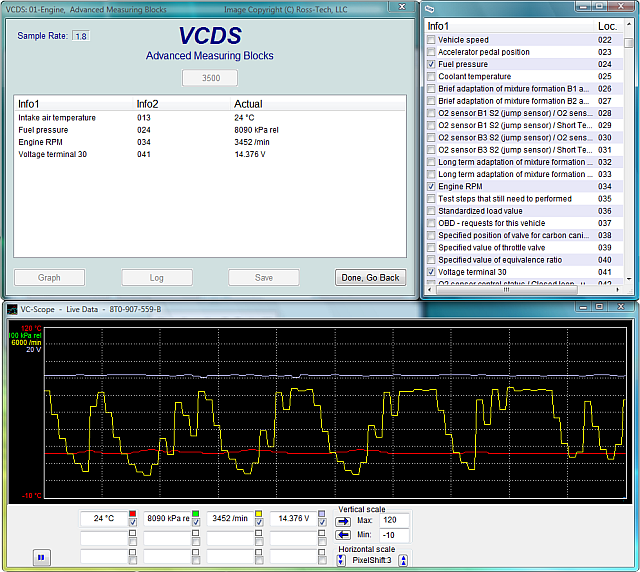Click the location 038 carbon canister row text

point(513,235)
